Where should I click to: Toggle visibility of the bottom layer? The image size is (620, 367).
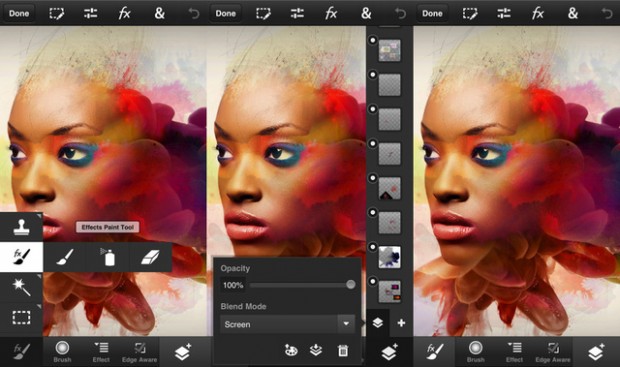click(x=372, y=281)
